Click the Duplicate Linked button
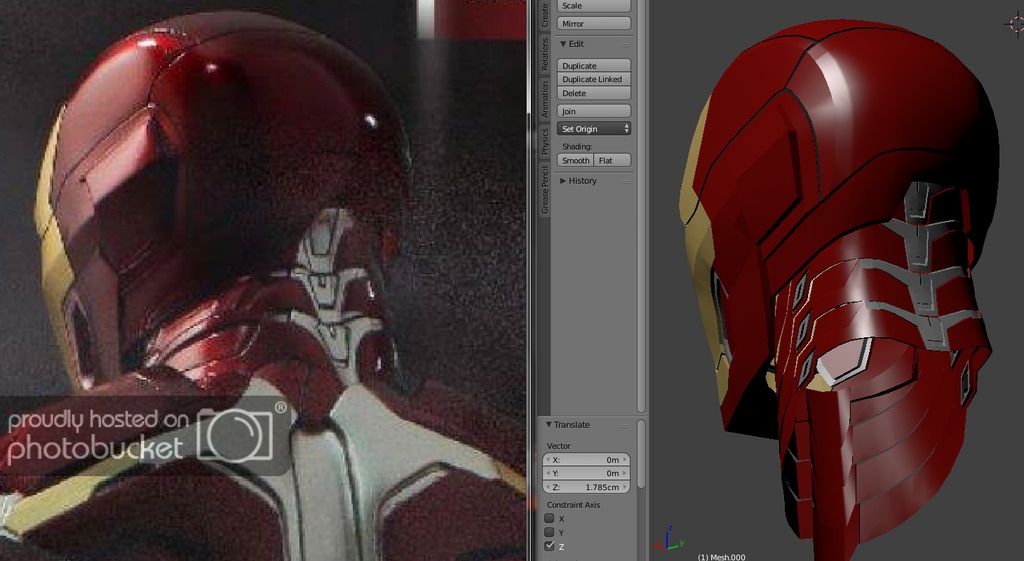 594,79
